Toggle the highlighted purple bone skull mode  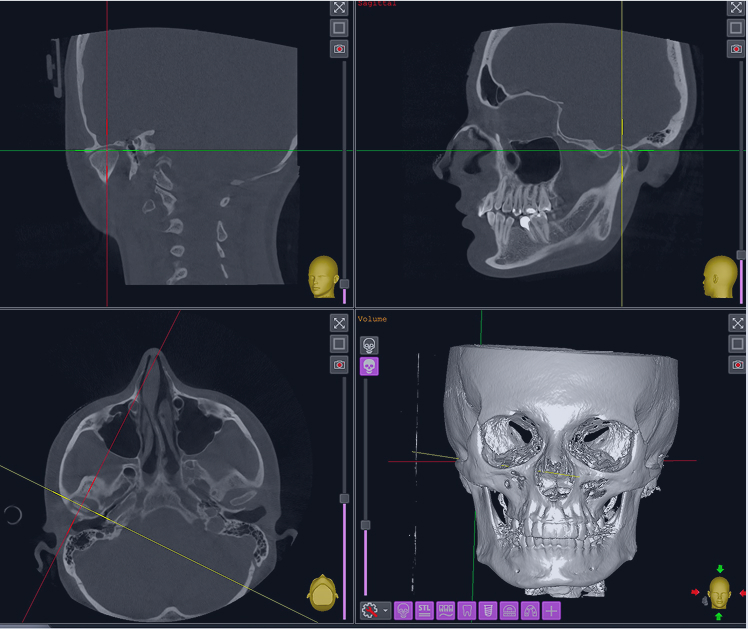369,366
